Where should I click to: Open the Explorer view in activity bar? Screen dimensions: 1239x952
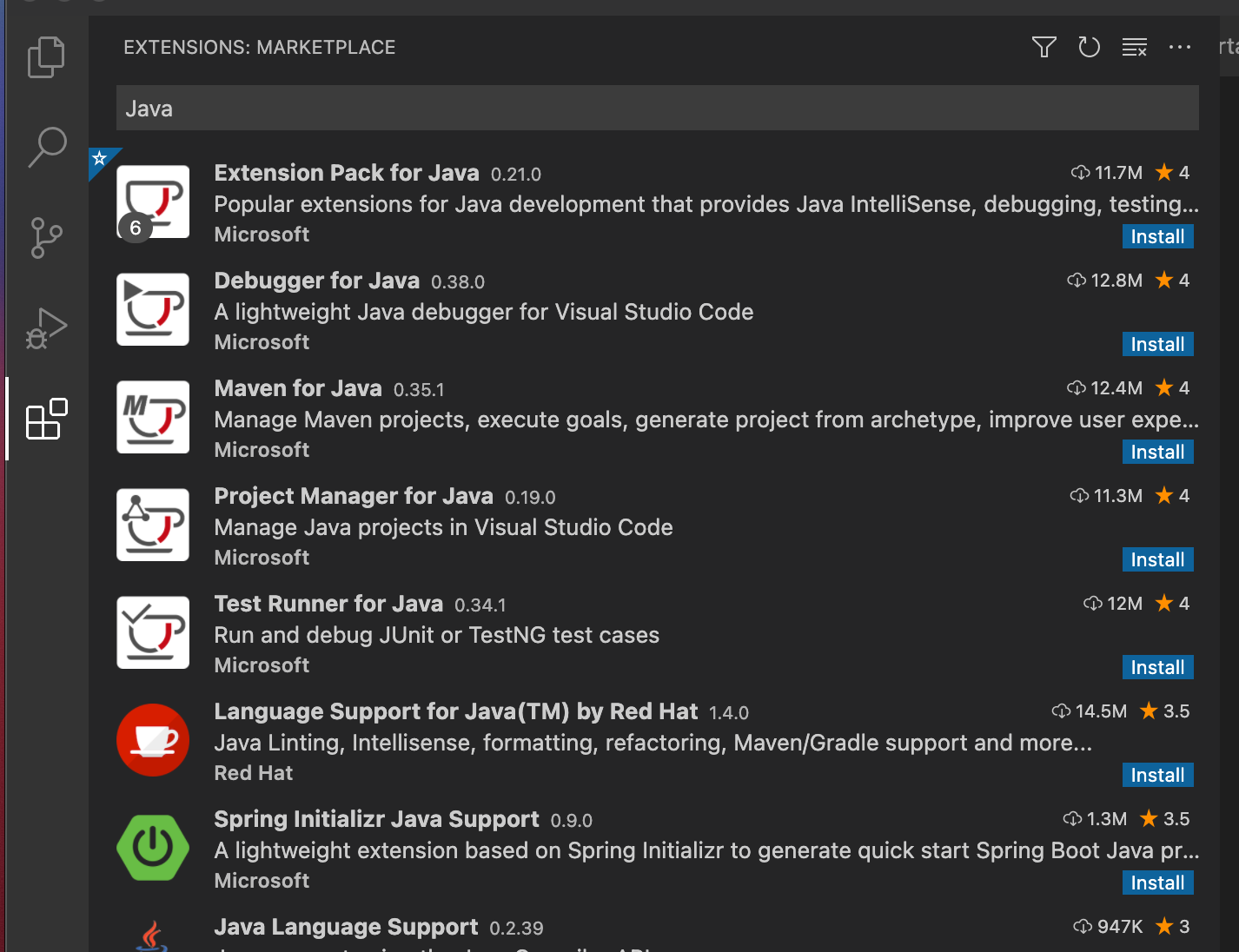pos(46,57)
